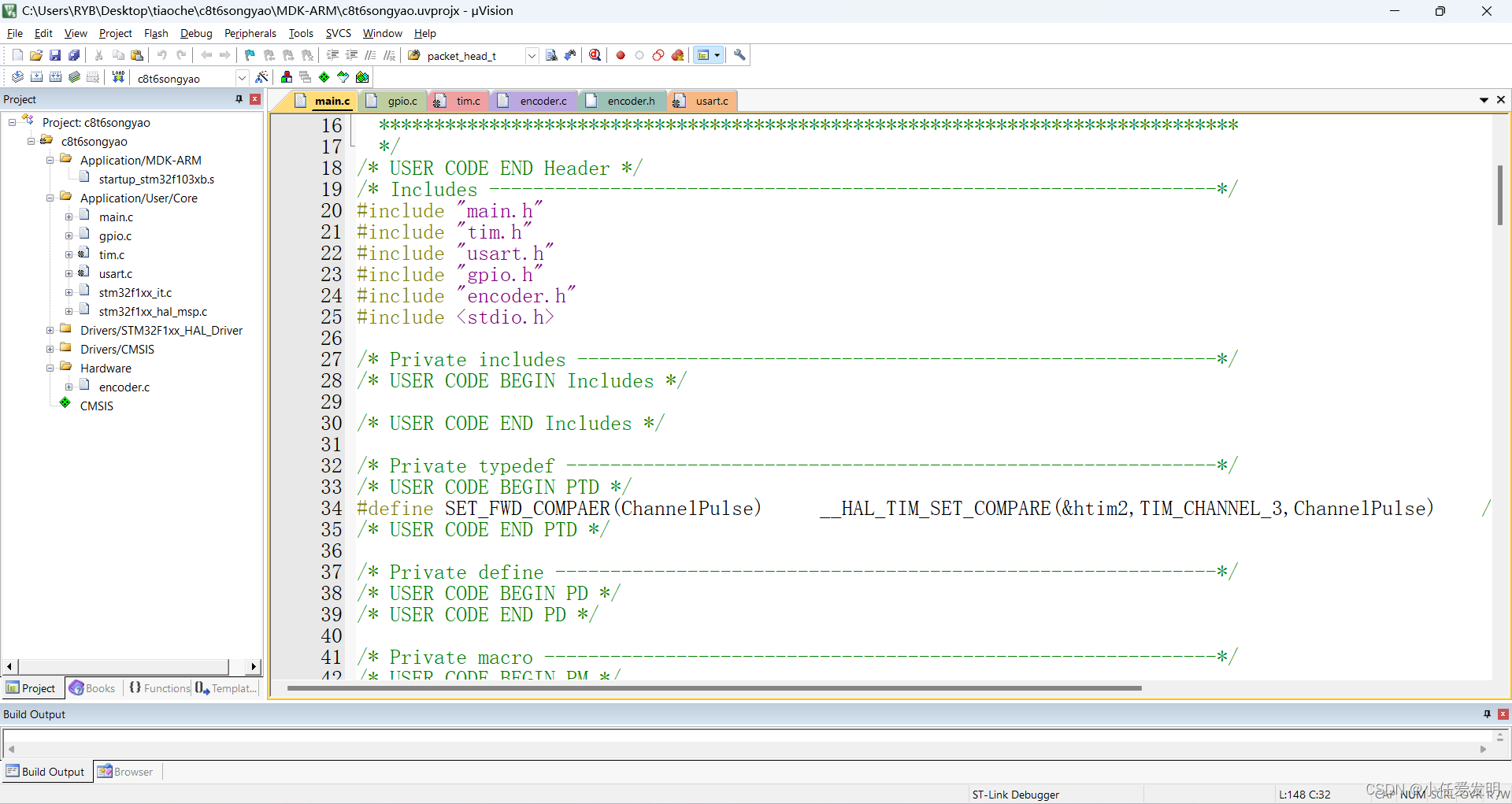Collapse the Application/User/Core group
The width and height of the screenshot is (1512, 804).
click(49, 198)
